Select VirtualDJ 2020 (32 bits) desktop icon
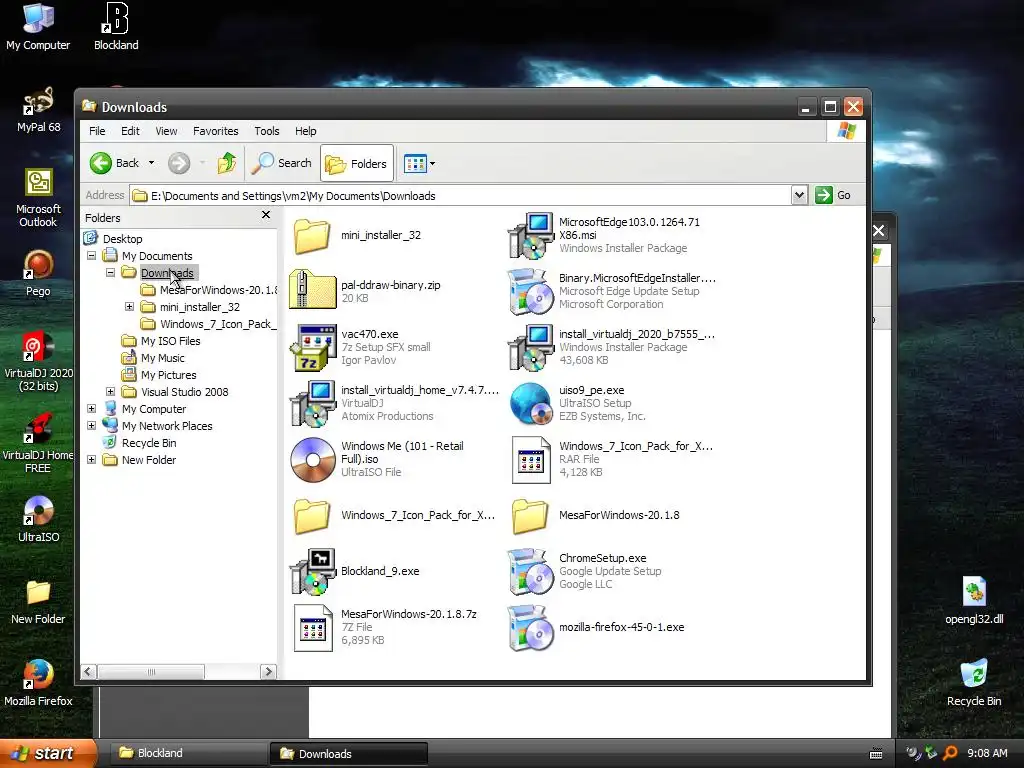The height and width of the screenshot is (768, 1024). point(39,362)
